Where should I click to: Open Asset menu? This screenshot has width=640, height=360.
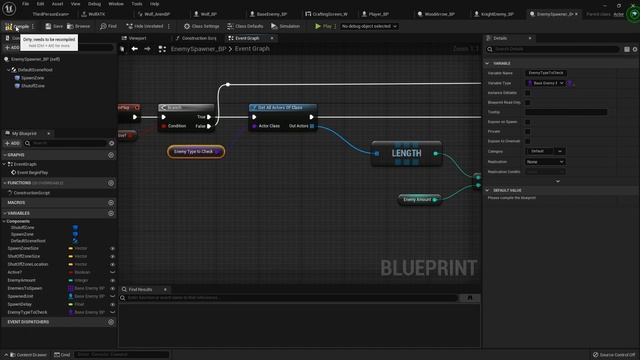tap(57, 4)
